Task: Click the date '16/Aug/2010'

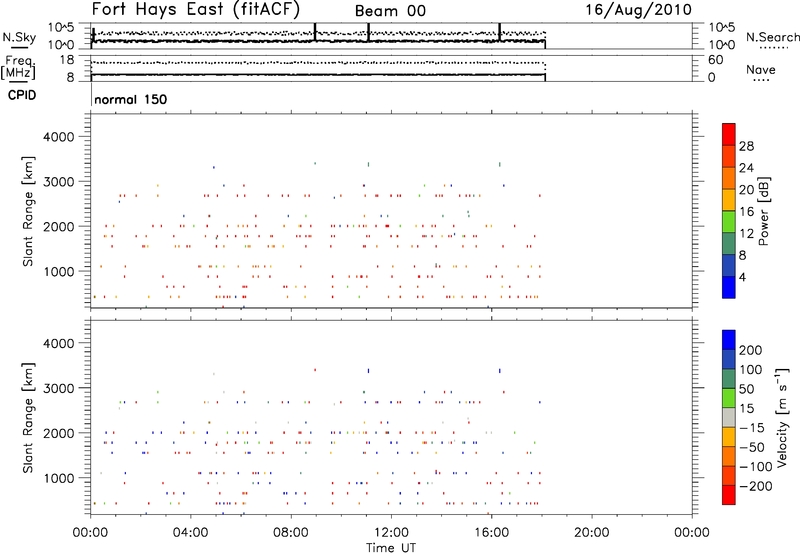Action: pos(638,10)
